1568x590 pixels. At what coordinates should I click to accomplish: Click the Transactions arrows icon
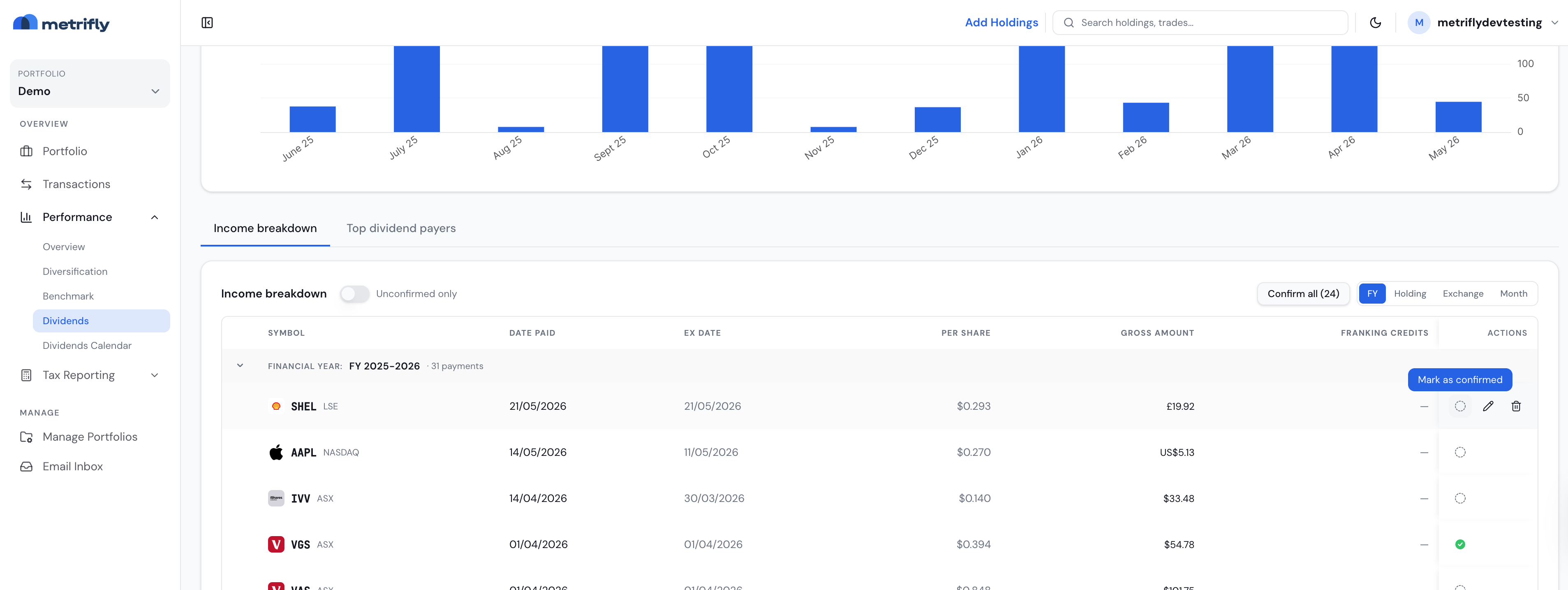point(26,184)
